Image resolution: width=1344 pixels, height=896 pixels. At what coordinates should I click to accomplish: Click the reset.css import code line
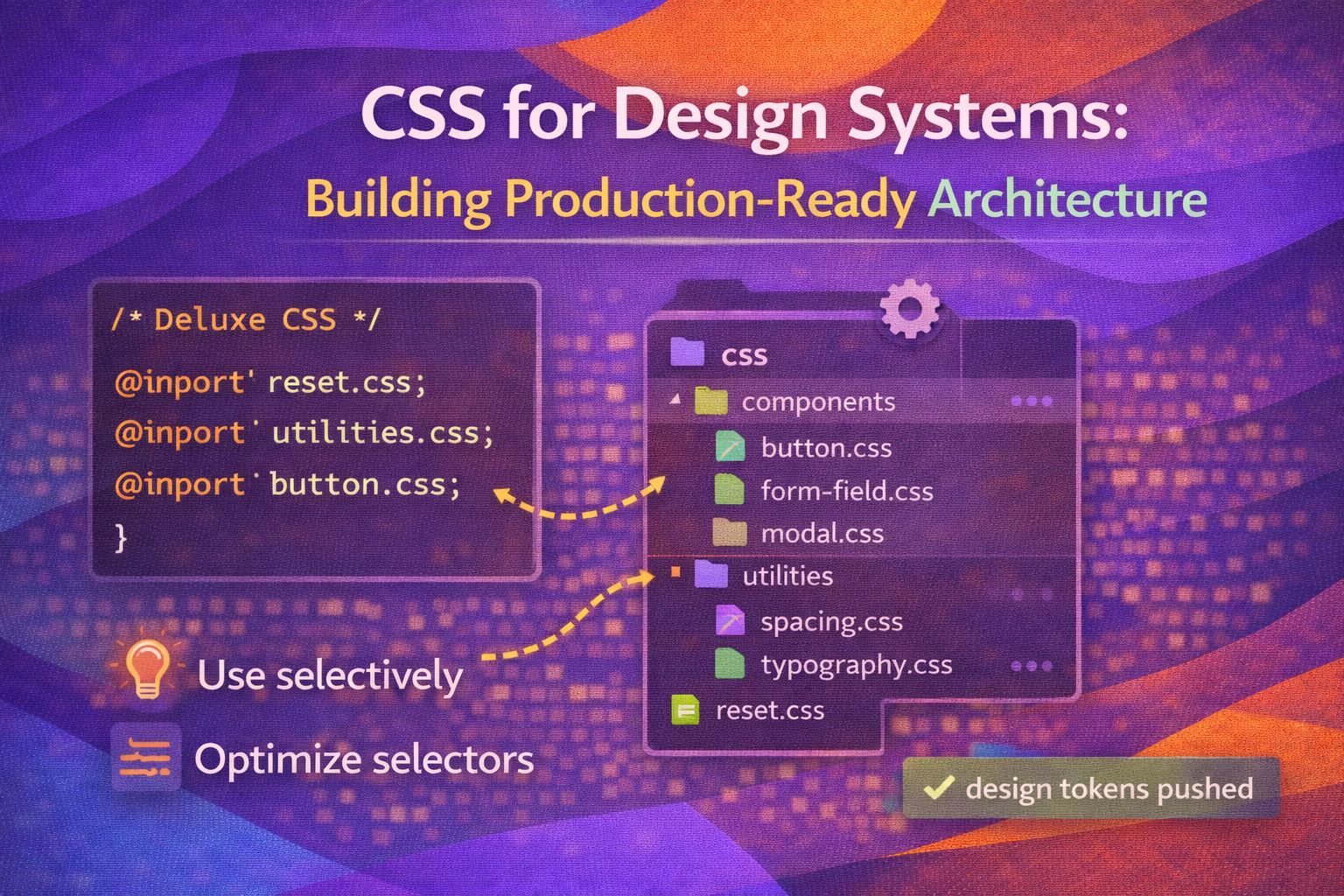point(270,382)
